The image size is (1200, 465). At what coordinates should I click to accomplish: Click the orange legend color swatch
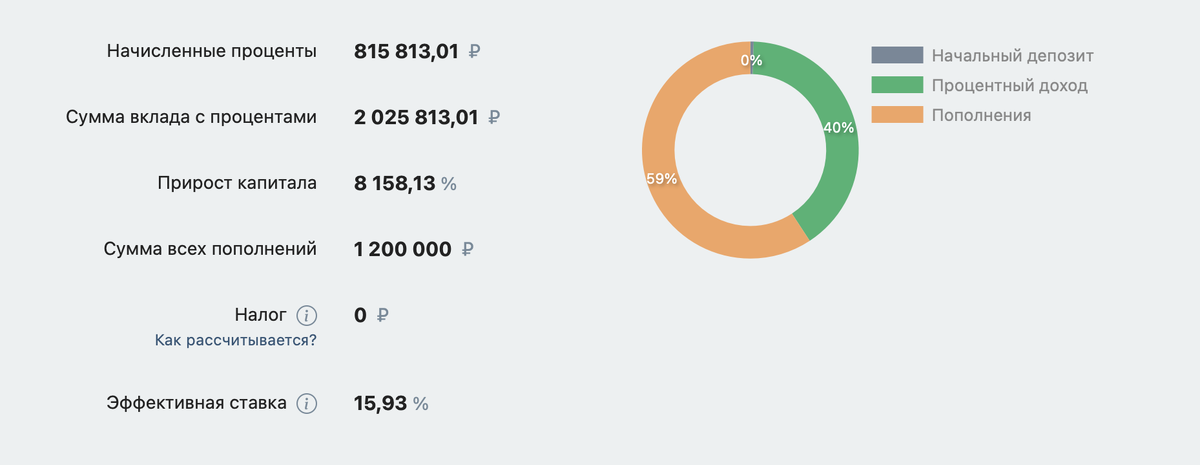tap(897, 116)
